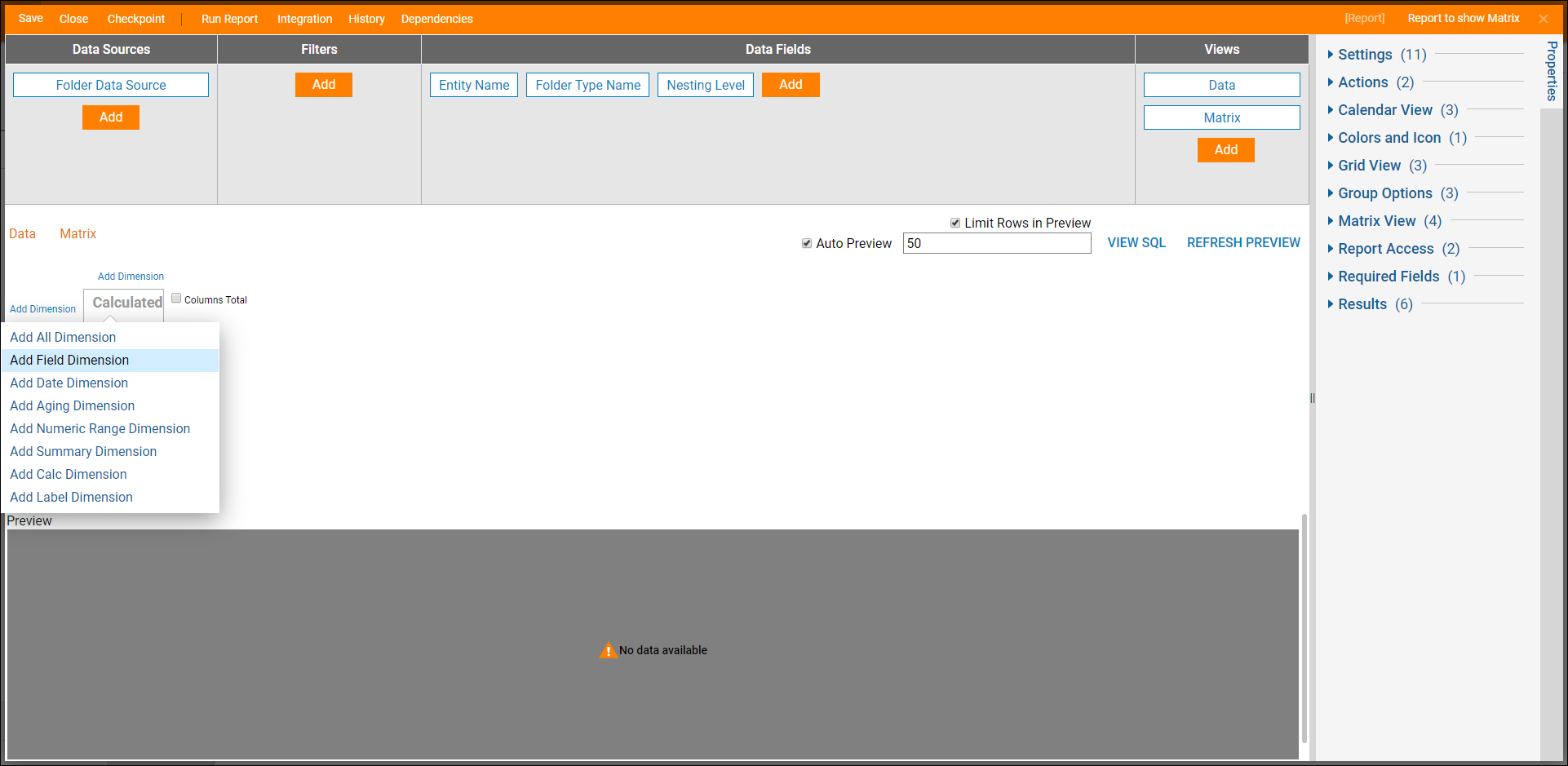
Task: Click the No data available warning icon
Action: coord(608,650)
